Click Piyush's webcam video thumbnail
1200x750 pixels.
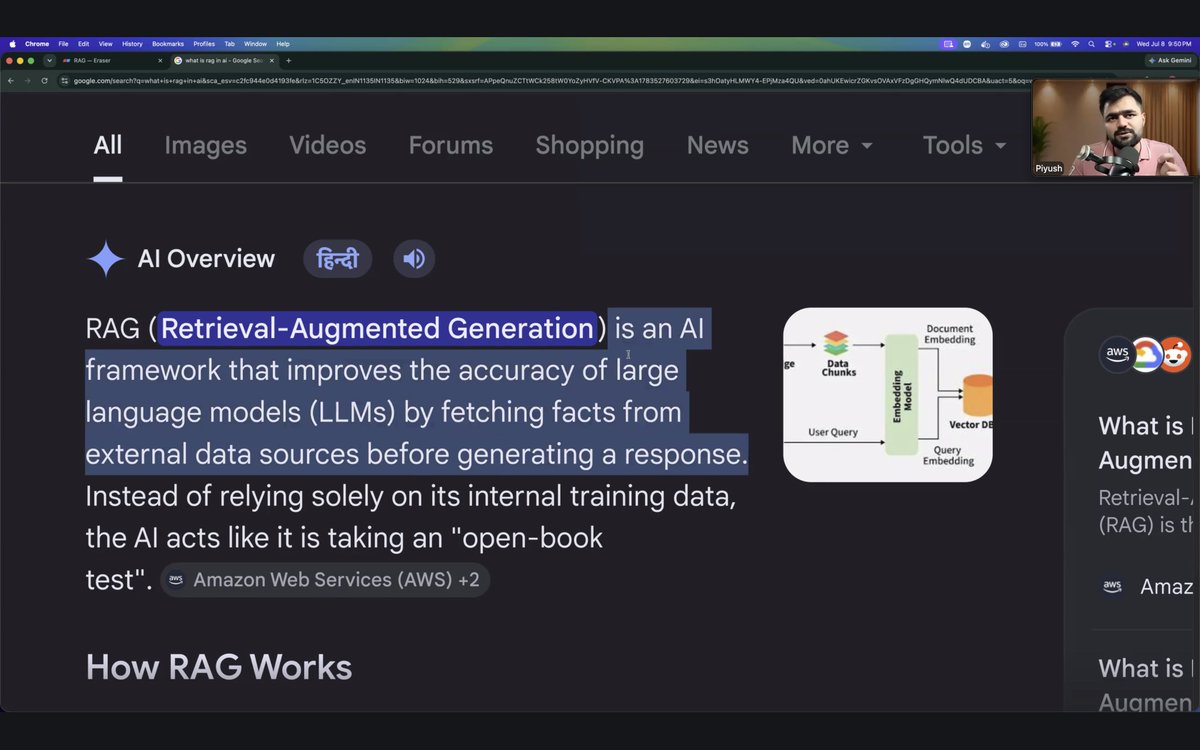1115,127
